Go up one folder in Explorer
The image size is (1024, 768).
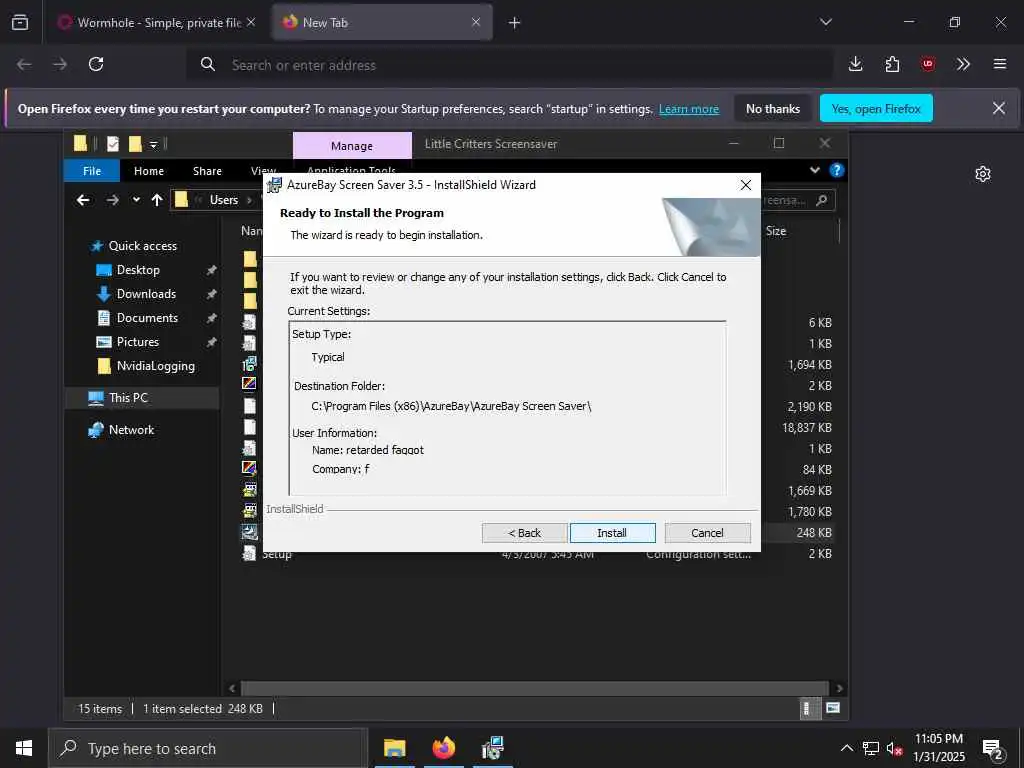coord(157,200)
